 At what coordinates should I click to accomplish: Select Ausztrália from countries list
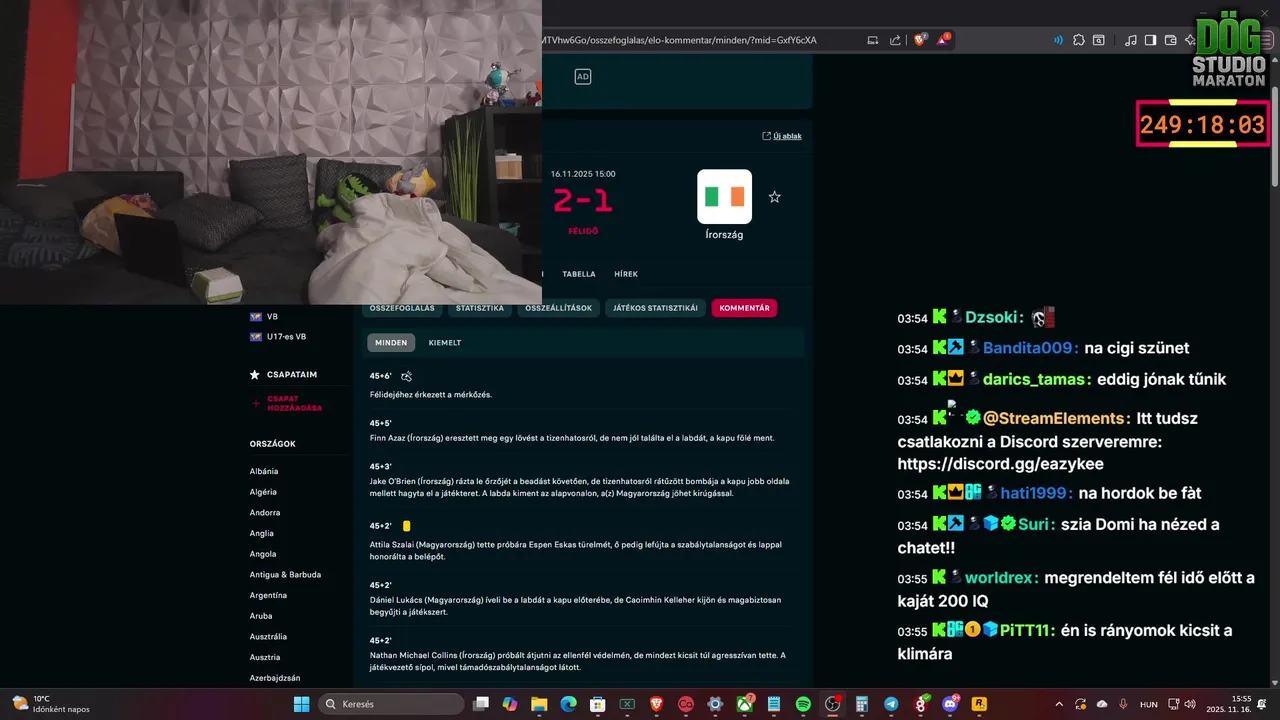(x=268, y=636)
